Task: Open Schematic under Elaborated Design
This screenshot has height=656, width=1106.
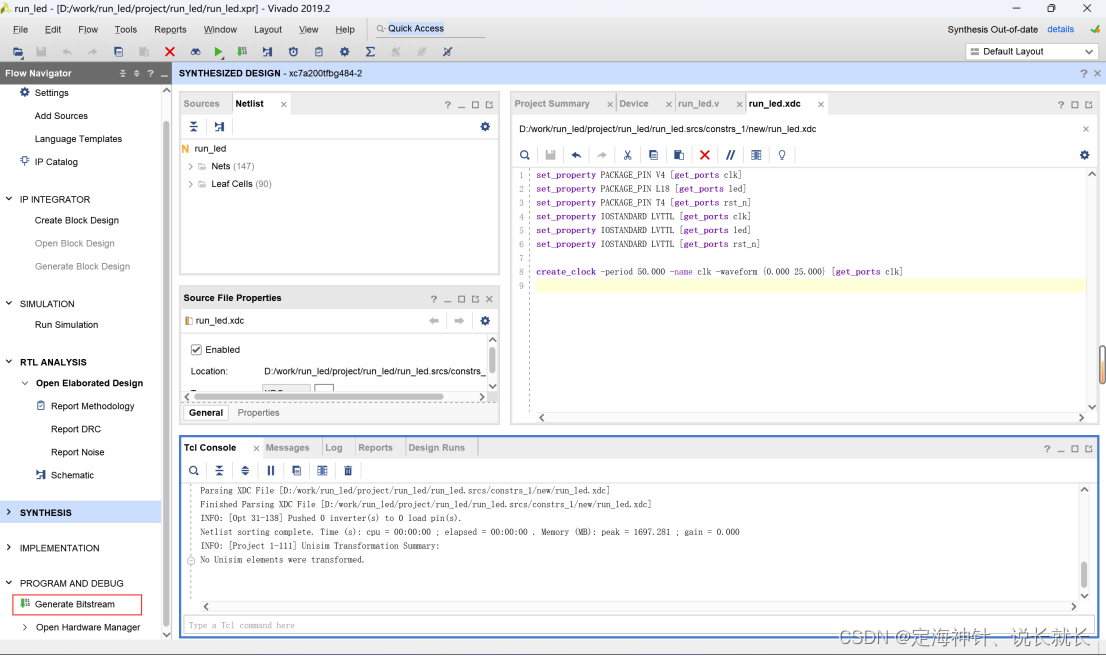Action: pos(72,475)
